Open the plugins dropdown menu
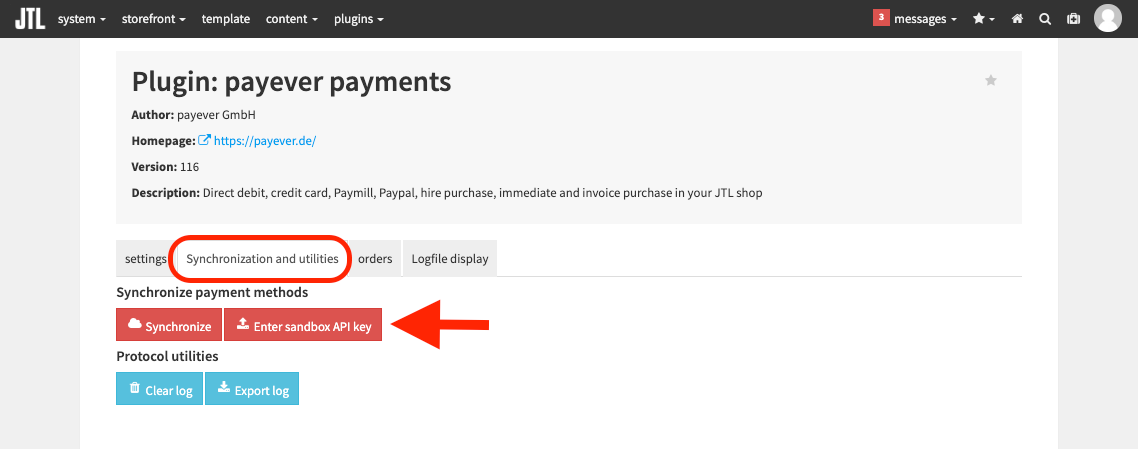Image resolution: width=1138 pixels, height=449 pixels. [359, 19]
